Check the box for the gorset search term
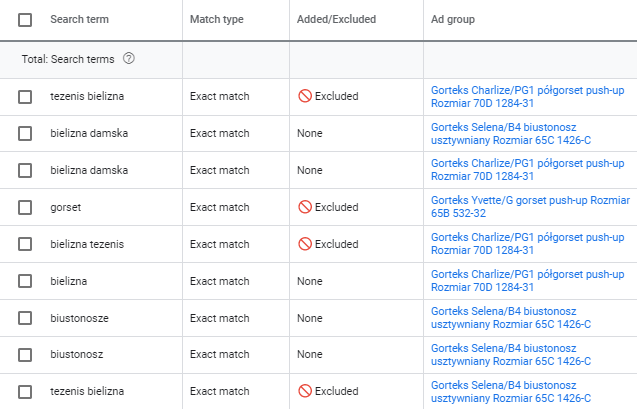Viewport: 637px width, 409px height. tap(25, 207)
